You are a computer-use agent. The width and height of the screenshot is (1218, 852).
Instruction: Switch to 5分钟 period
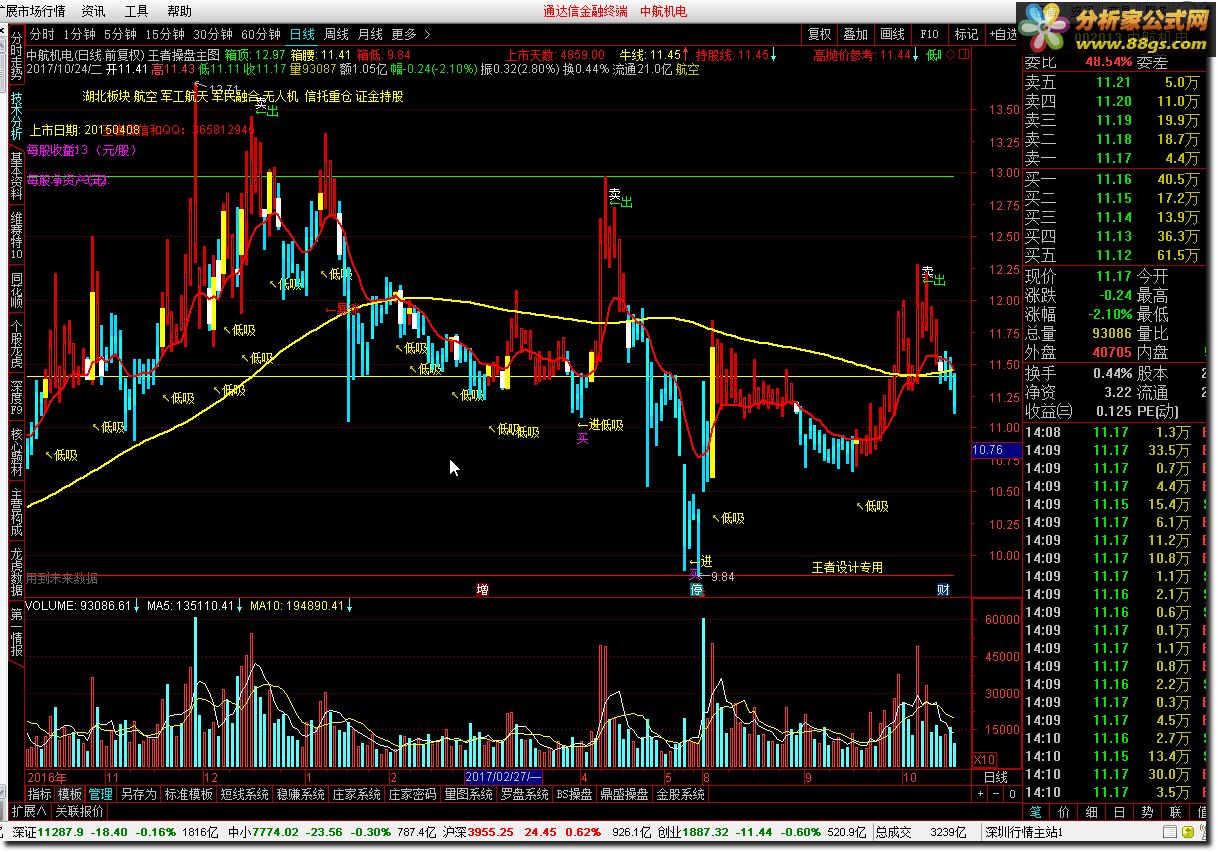122,34
